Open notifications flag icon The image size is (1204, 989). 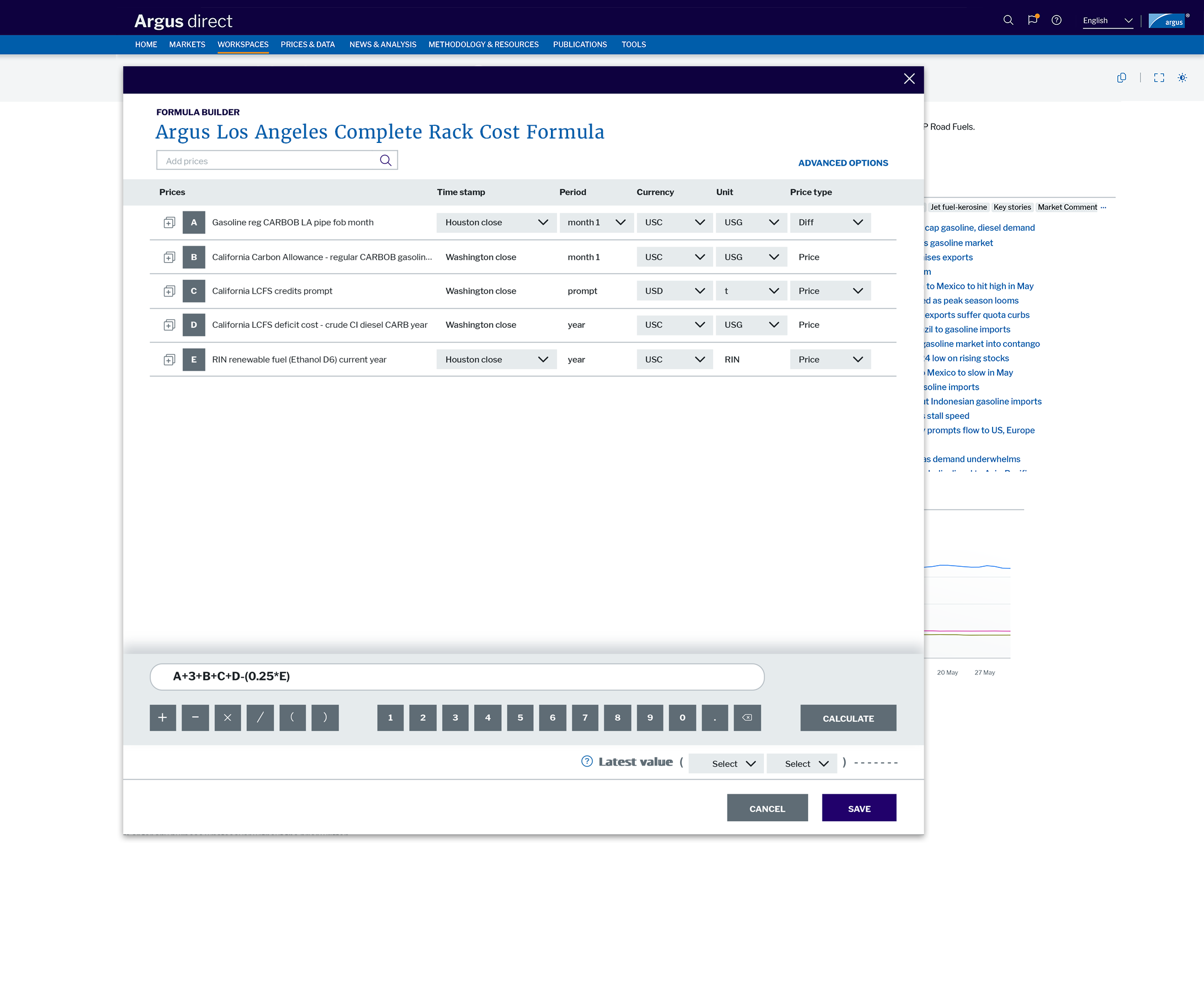[1032, 20]
